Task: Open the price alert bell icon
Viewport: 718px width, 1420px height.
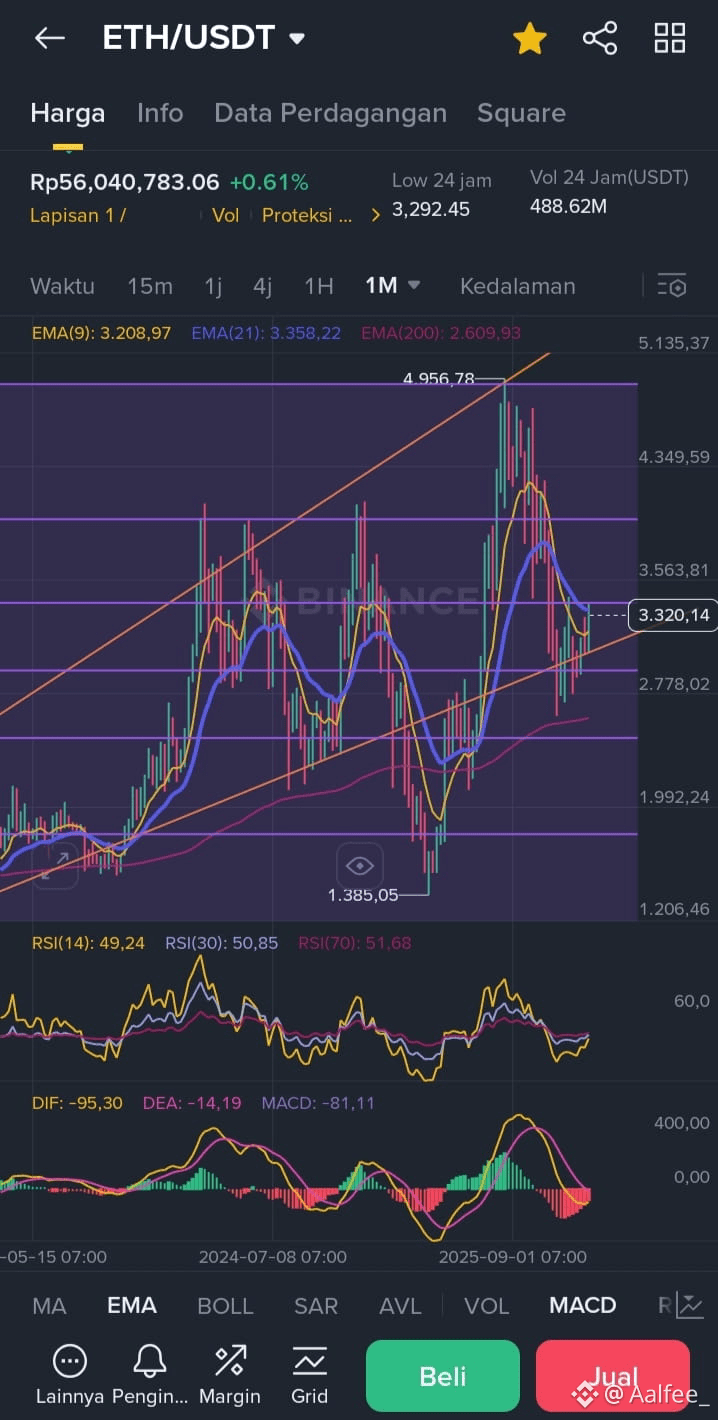Action: [150, 1375]
